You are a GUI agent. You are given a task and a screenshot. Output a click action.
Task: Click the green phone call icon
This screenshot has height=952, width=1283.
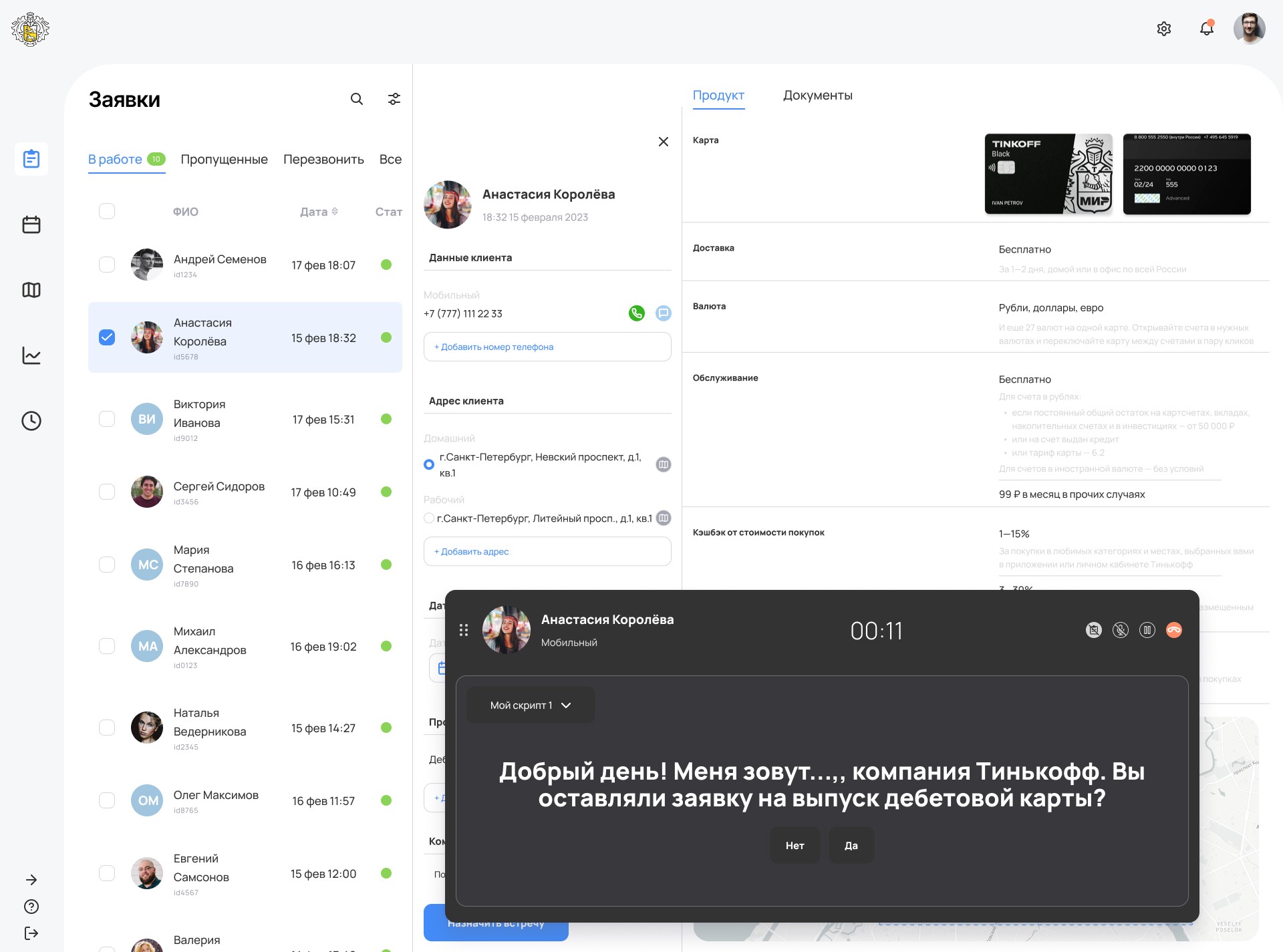pos(636,313)
